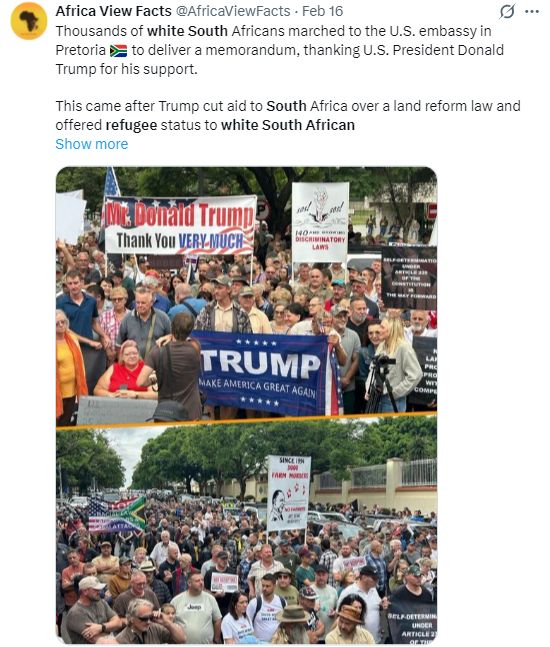Click the blue TRUMP Make America Great Again flag
This screenshot has width=550, height=647.
(x=265, y=374)
